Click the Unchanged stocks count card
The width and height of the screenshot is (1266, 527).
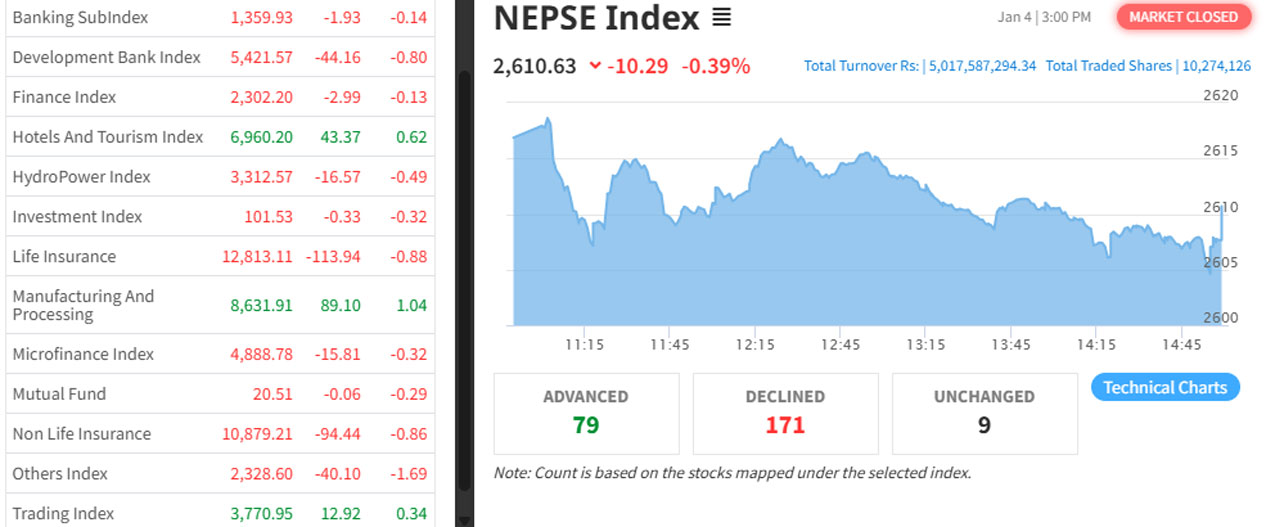tap(984, 413)
